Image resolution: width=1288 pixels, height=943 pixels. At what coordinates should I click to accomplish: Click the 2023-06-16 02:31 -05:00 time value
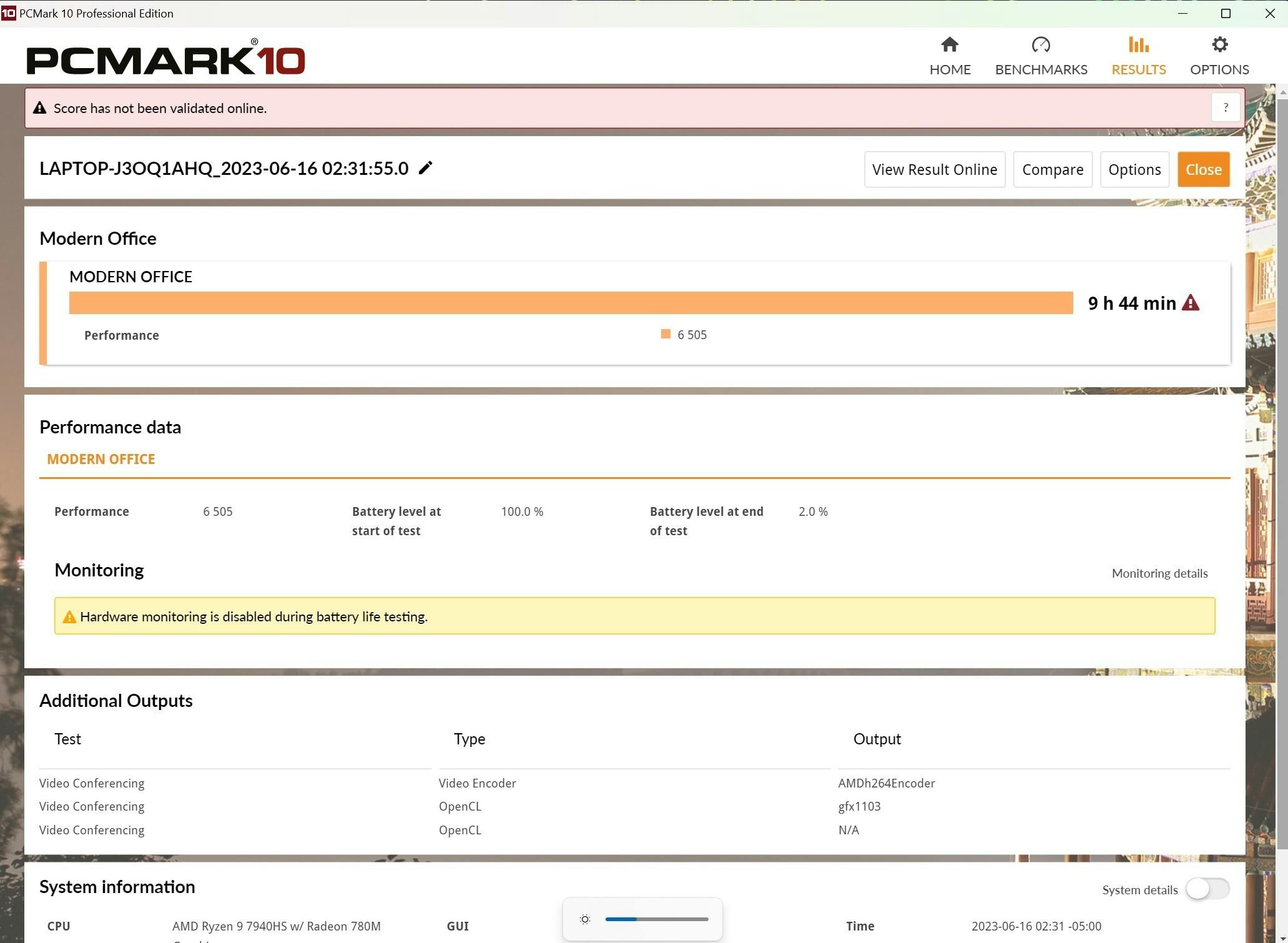[1036, 926]
